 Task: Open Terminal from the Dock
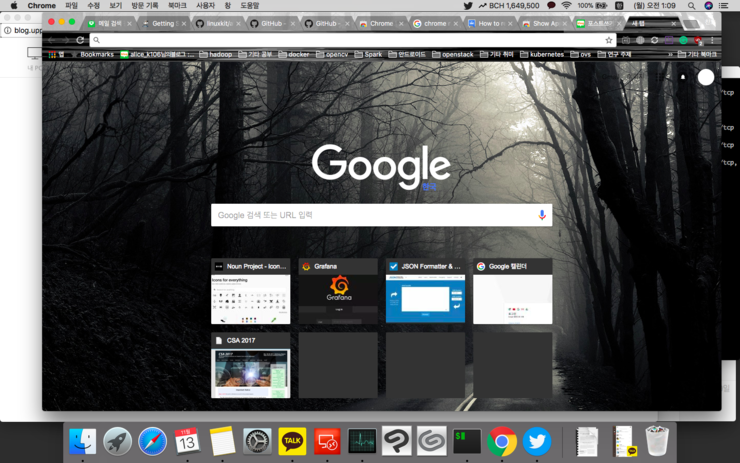(467, 441)
